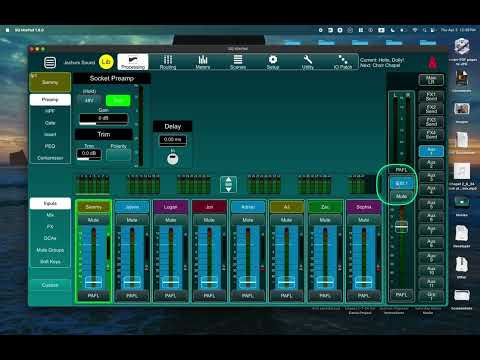Toggle the Polarity button
The height and width of the screenshot is (360, 480).
(x=118, y=155)
